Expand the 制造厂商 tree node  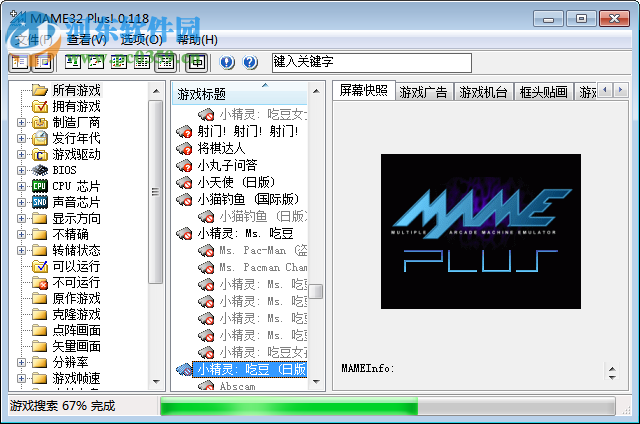pyautogui.click(x=22, y=122)
